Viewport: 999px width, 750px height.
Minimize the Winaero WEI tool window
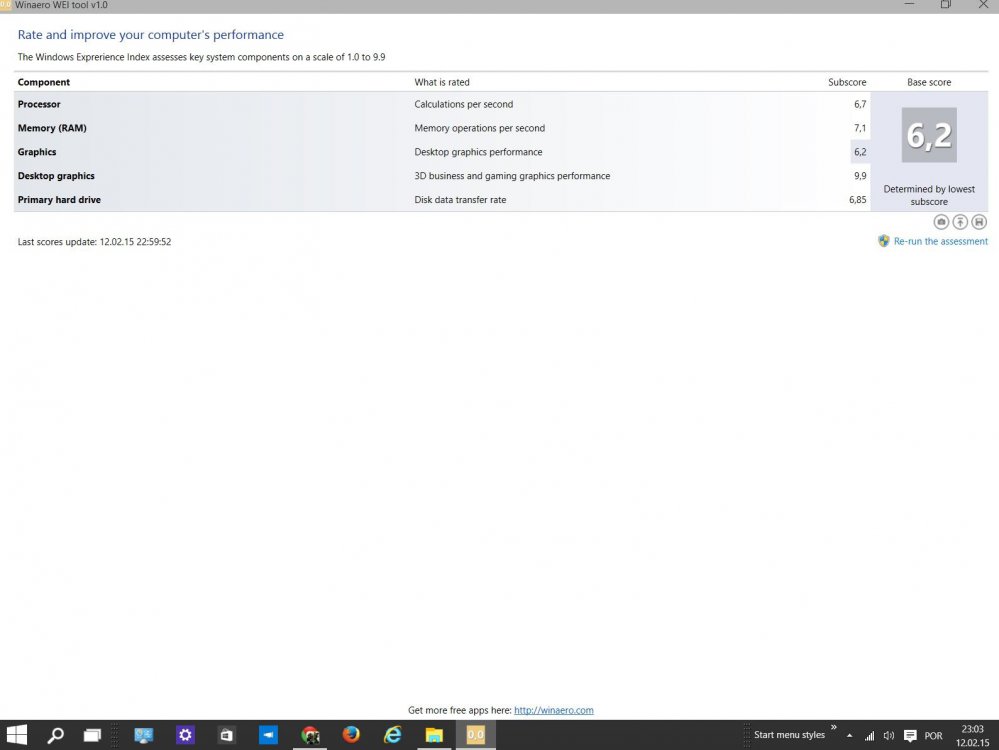(x=909, y=4)
